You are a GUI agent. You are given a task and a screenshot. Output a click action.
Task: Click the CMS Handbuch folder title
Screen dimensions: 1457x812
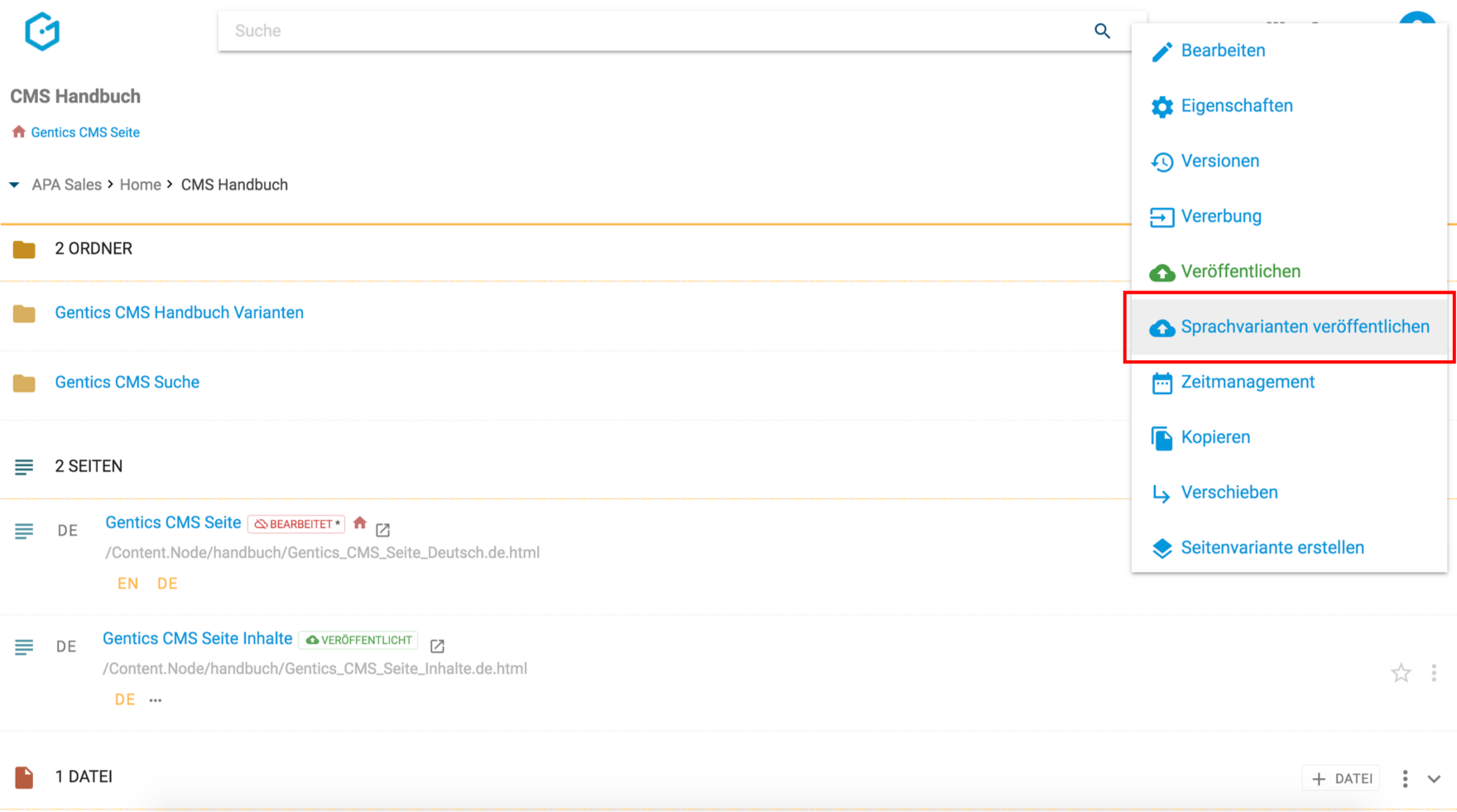click(x=75, y=96)
